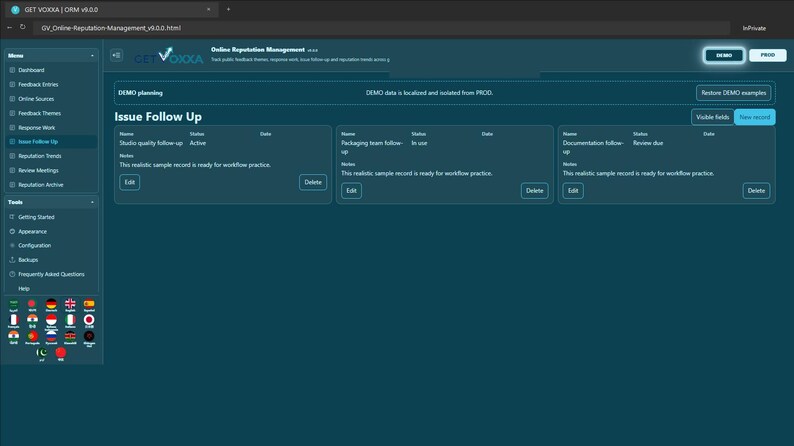Reload the page with the refresh icon
Viewport: 794px width, 446px height.
(x=23, y=27)
